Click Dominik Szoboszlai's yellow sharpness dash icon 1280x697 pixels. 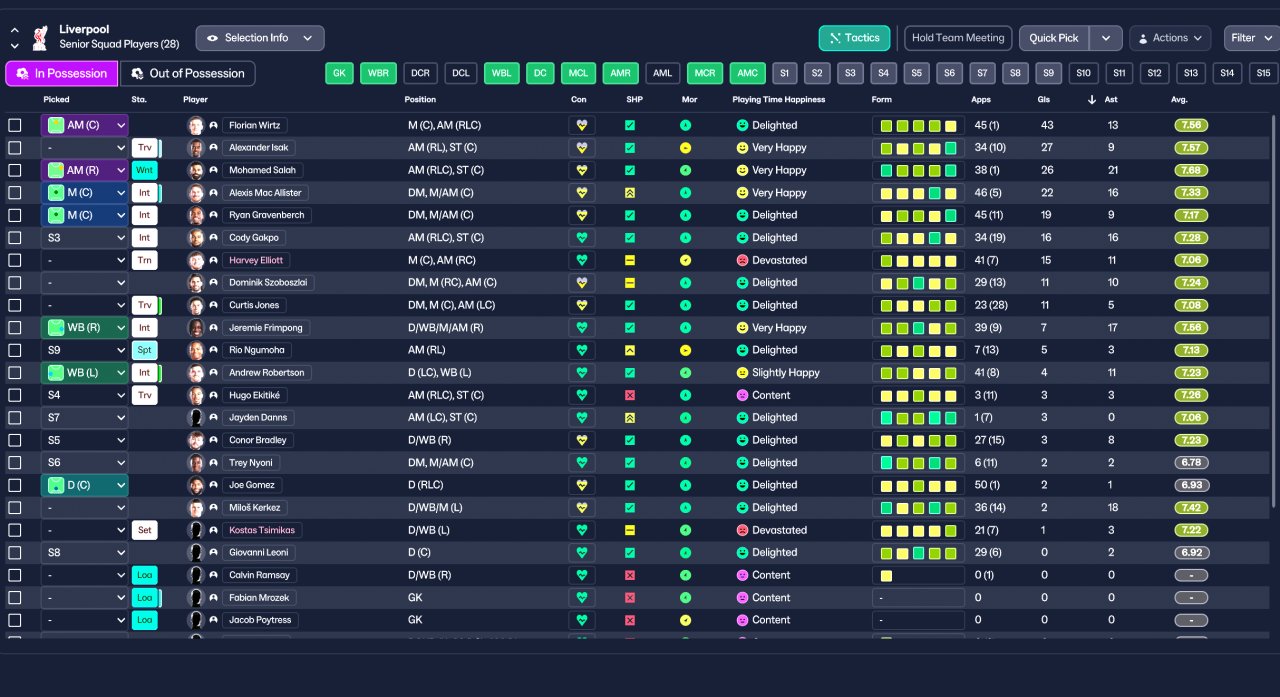tap(630, 283)
